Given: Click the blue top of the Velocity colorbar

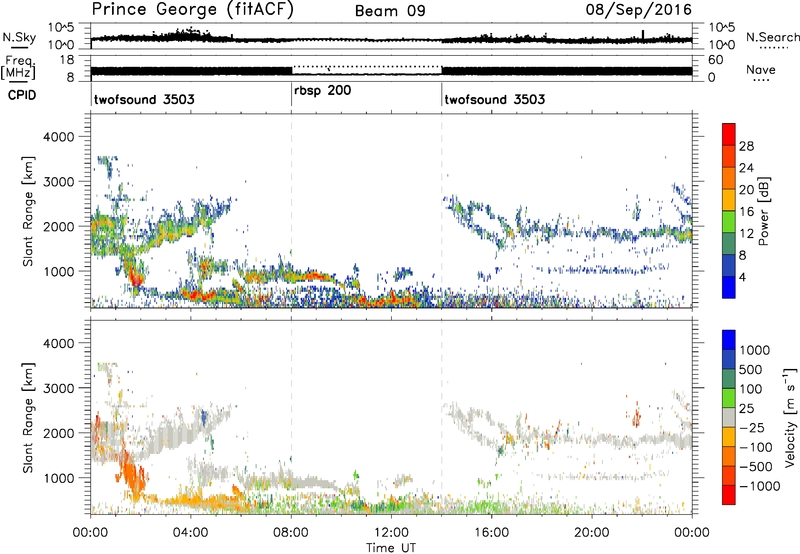Looking at the screenshot, I should pyautogui.click(x=729, y=340).
